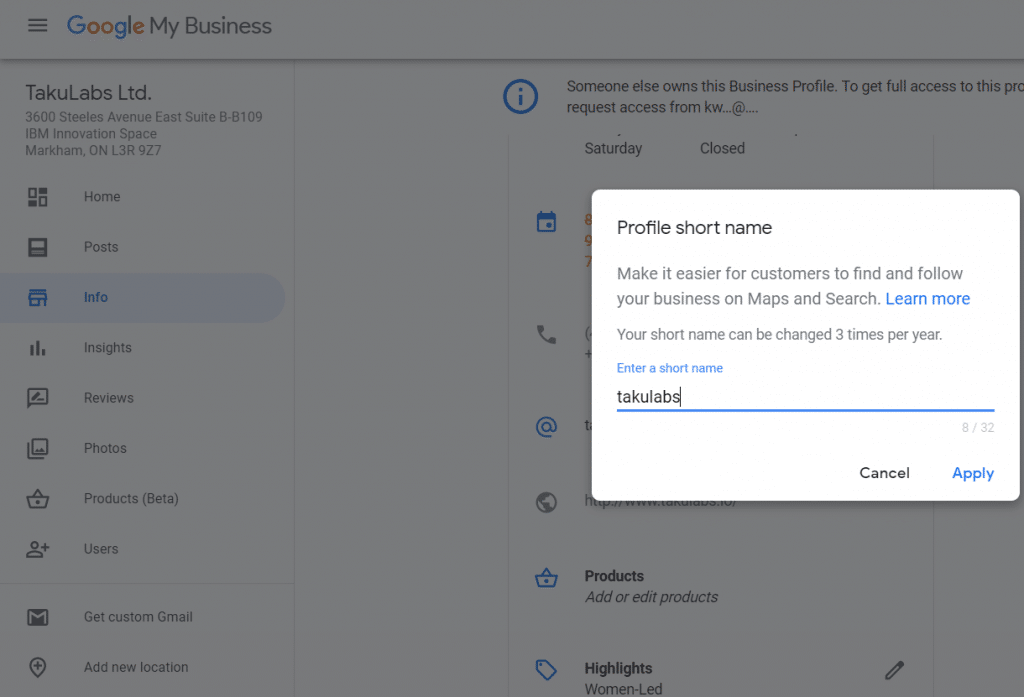Open Home in the sidebar
1024x697 pixels.
(102, 197)
